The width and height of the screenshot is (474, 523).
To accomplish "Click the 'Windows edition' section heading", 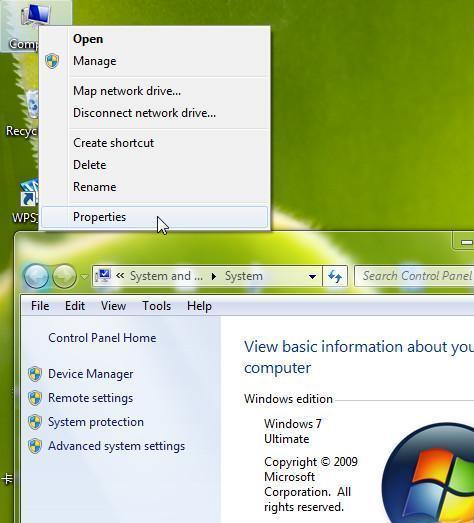I will (x=288, y=399).
